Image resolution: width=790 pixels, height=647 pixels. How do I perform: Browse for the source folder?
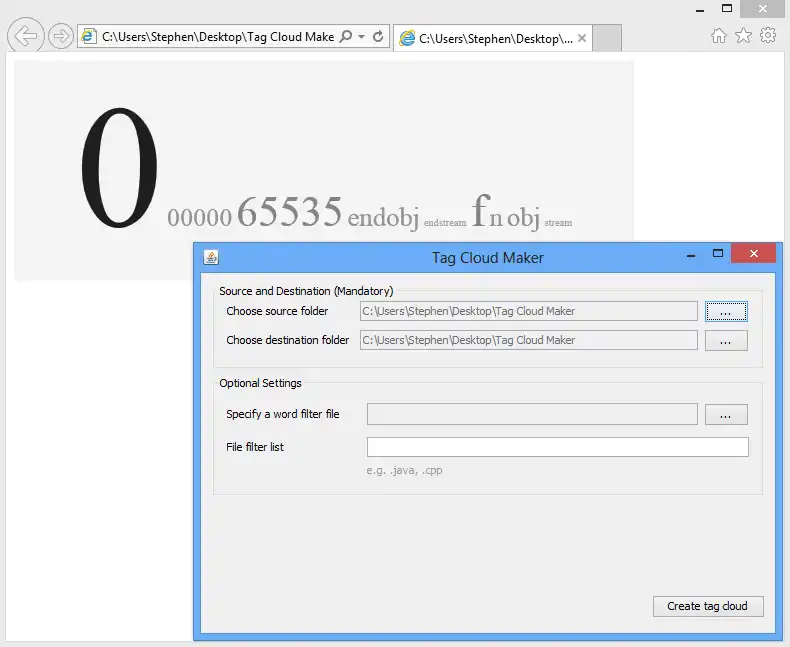[726, 311]
